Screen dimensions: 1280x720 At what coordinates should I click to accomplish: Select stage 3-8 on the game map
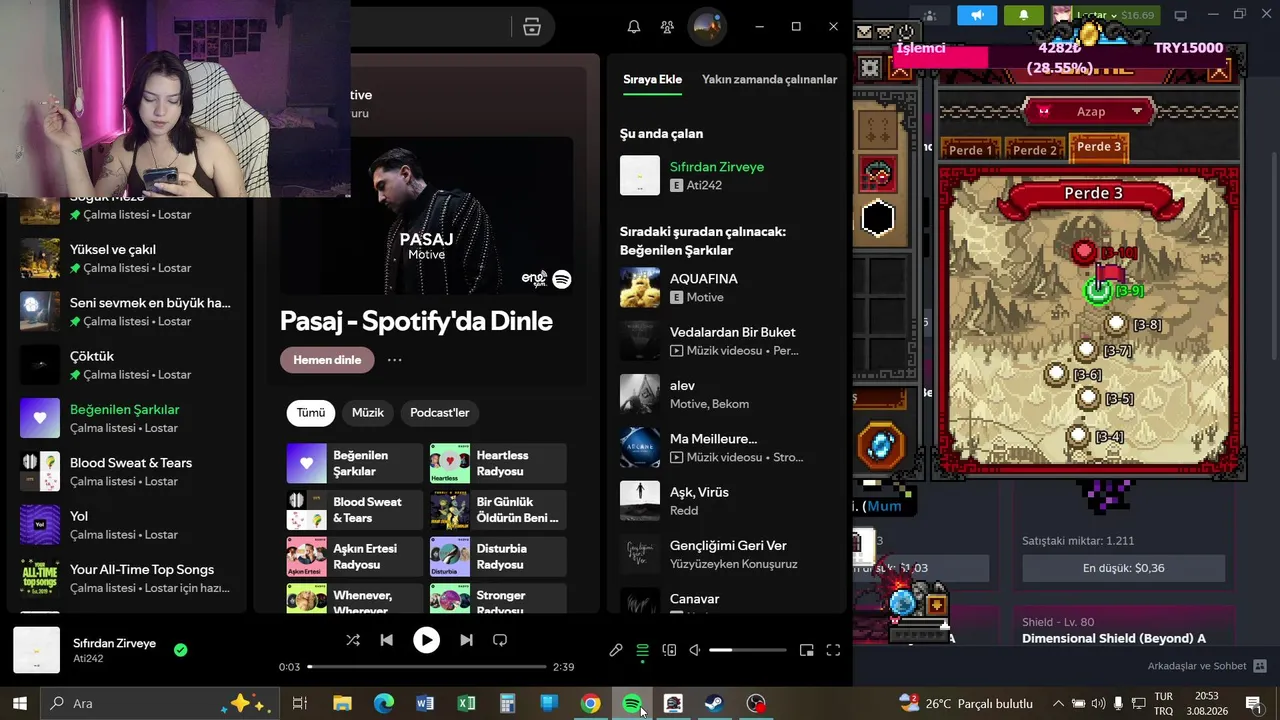[1117, 324]
